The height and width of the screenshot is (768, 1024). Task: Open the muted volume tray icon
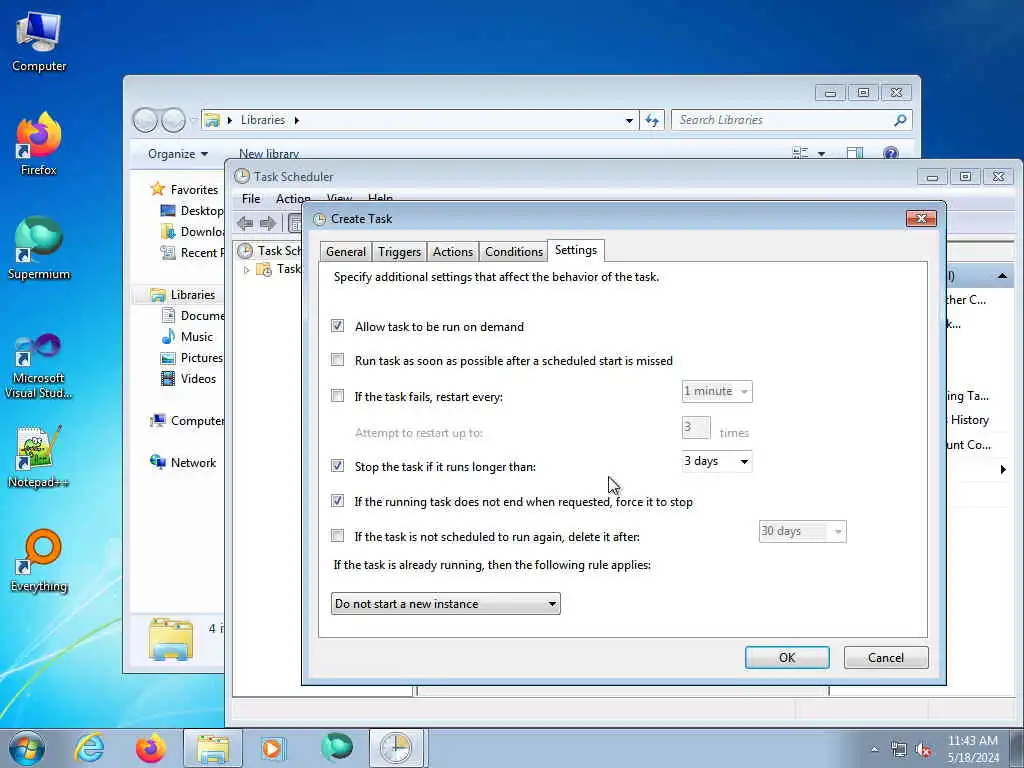[x=923, y=750]
